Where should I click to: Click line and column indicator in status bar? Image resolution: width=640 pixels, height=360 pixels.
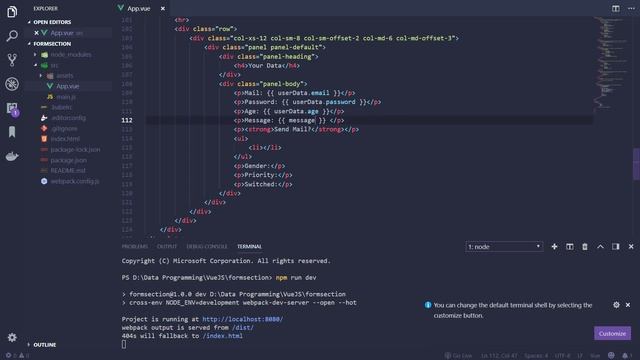(x=499, y=356)
